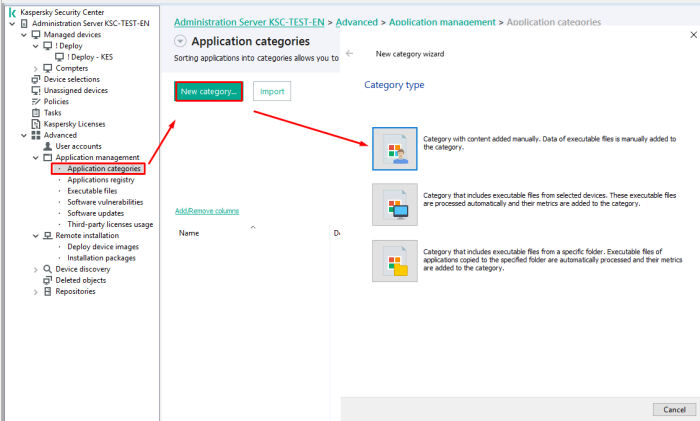Click the Advanced grid icon

[x=36, y=135]
